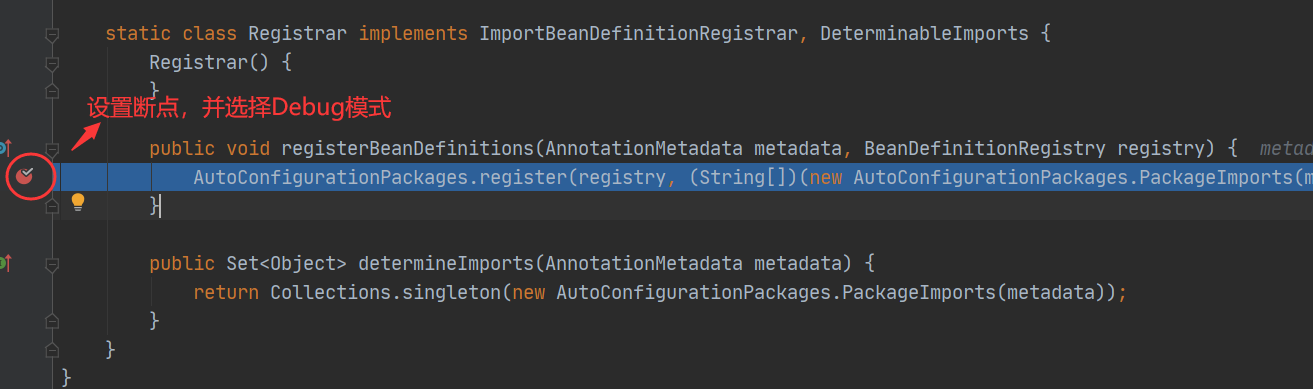
Task: Collapse the registerBeanDefinitions method fold marker
Action: tap(52, 149)
